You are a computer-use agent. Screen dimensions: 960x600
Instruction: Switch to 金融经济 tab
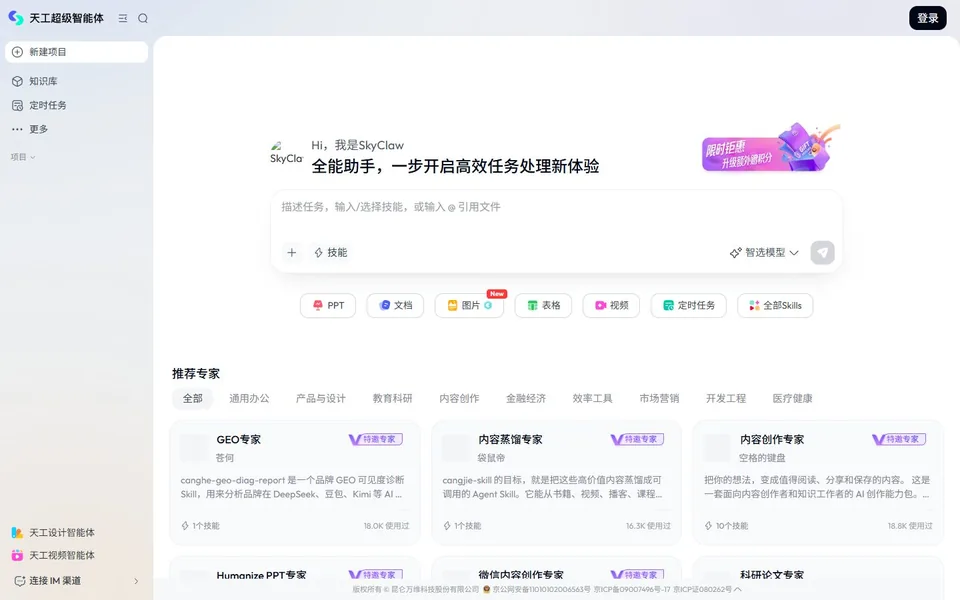pyautogui.click(x=526, y=399)
